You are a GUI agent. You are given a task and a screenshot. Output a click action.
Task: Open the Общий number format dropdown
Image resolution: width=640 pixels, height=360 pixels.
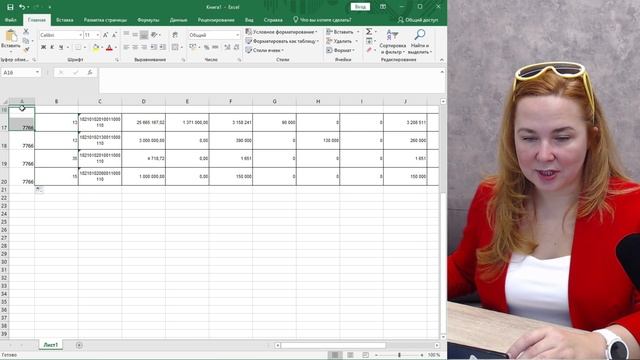pos(237,36)
